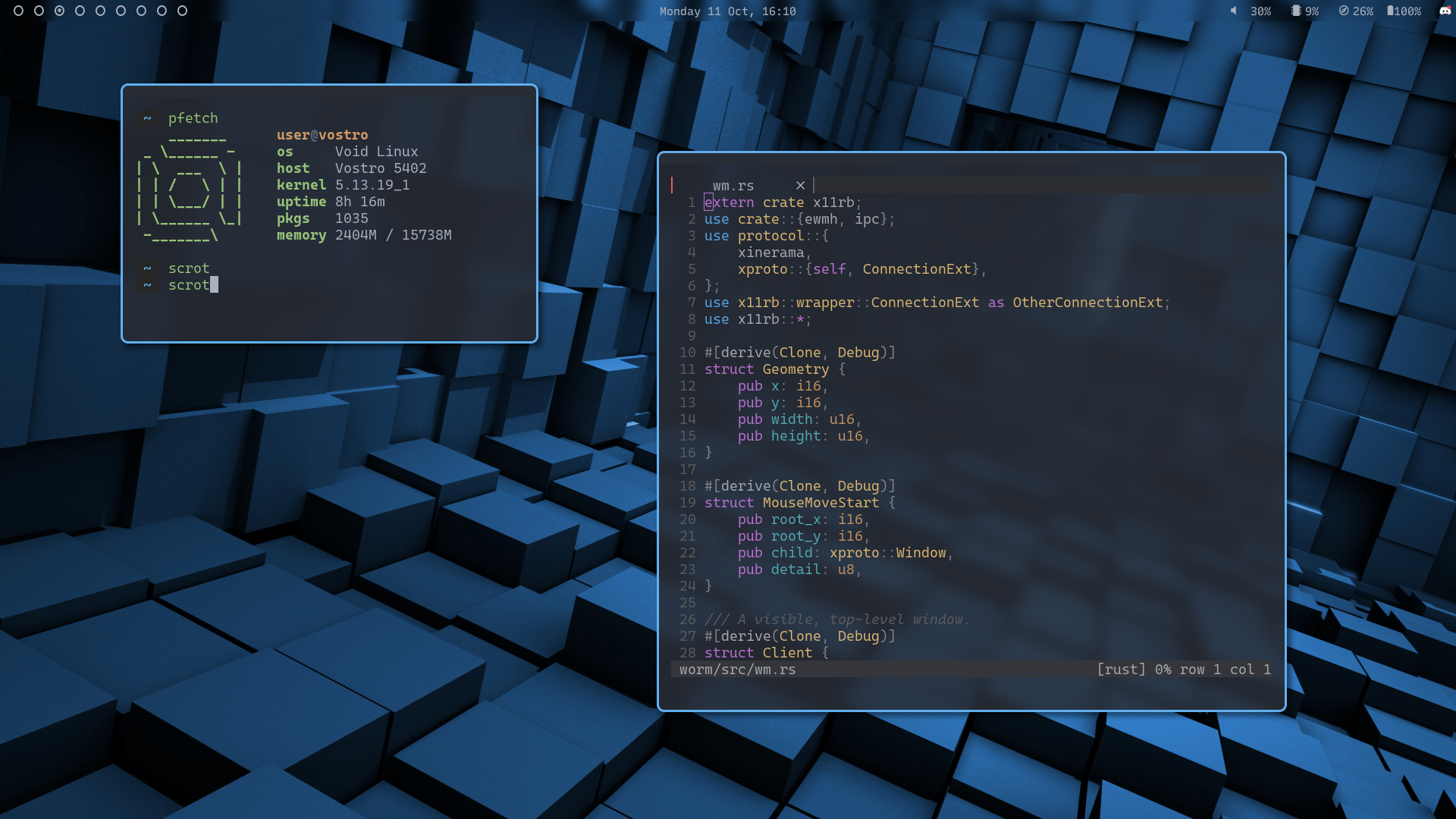This screenshot has height=819, width=1456.
Task: Select the currently active third workspace indicator
Action: click(60, 11)
